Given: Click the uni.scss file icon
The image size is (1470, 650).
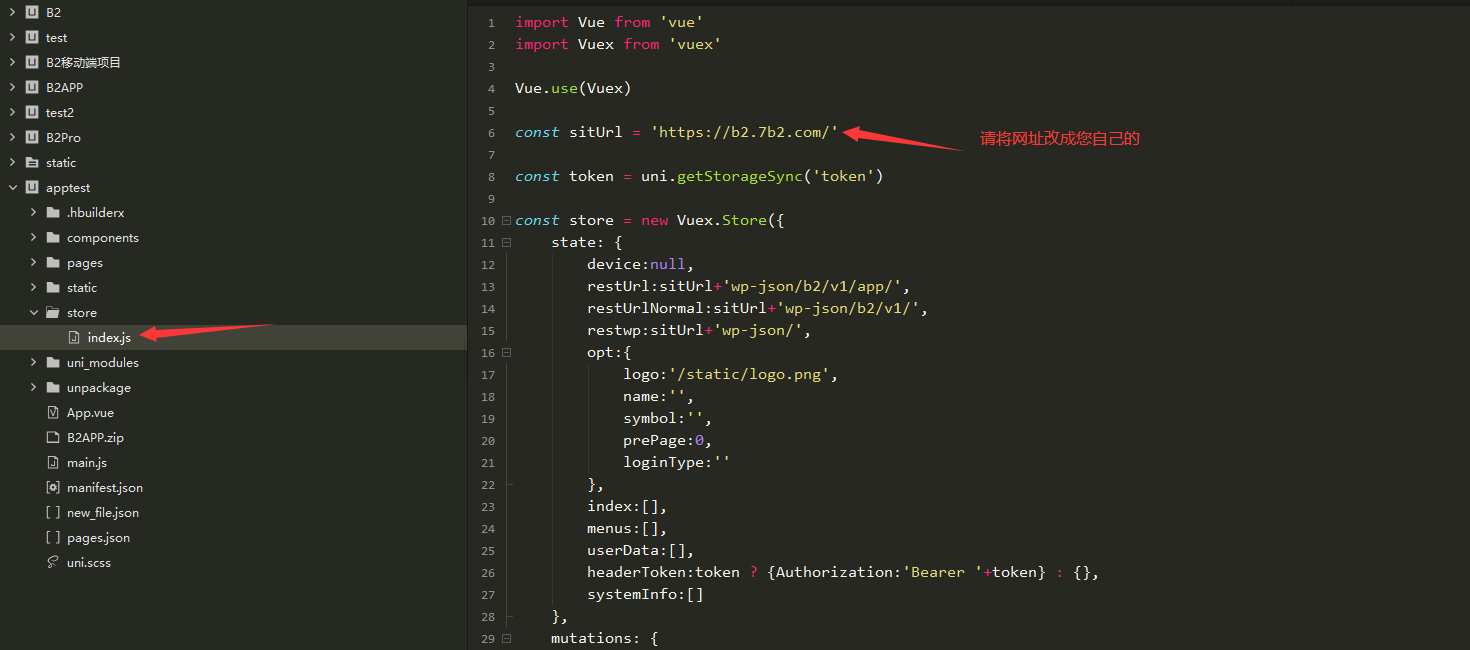Looking at the screenshot, I should (x=53, y=563).
